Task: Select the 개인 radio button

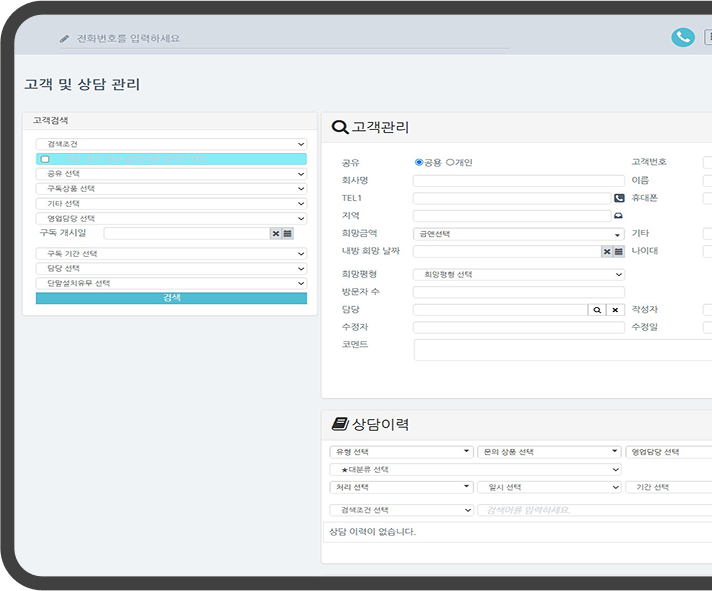Action: 450,162
